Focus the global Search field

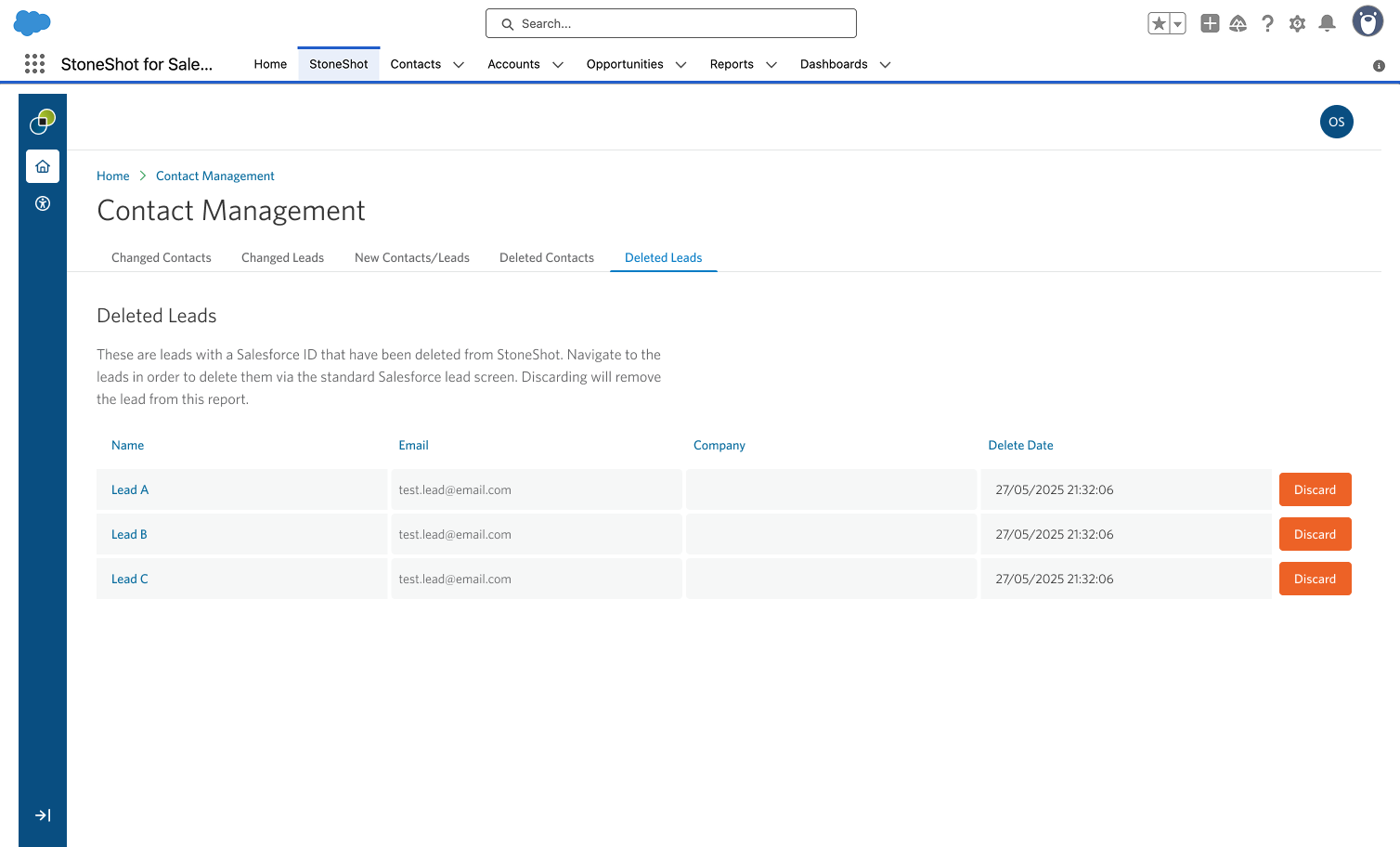pos(671,23)
